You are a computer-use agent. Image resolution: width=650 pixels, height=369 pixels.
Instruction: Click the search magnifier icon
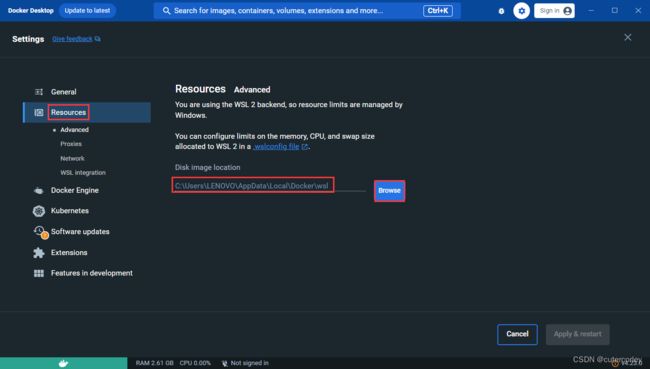pyautogui.click(x=167, y=11)
